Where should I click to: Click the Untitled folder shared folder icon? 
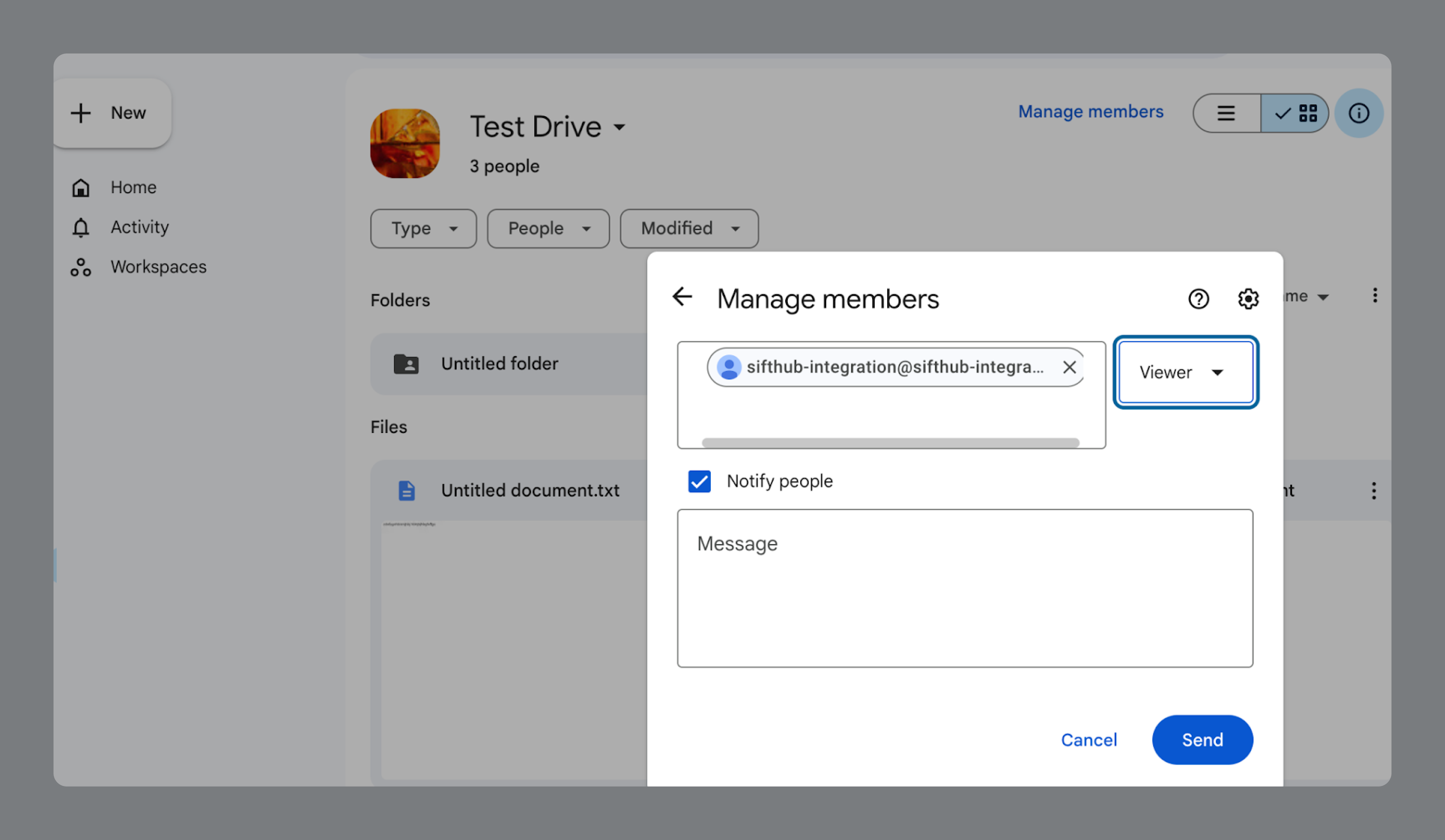[406, 364]
